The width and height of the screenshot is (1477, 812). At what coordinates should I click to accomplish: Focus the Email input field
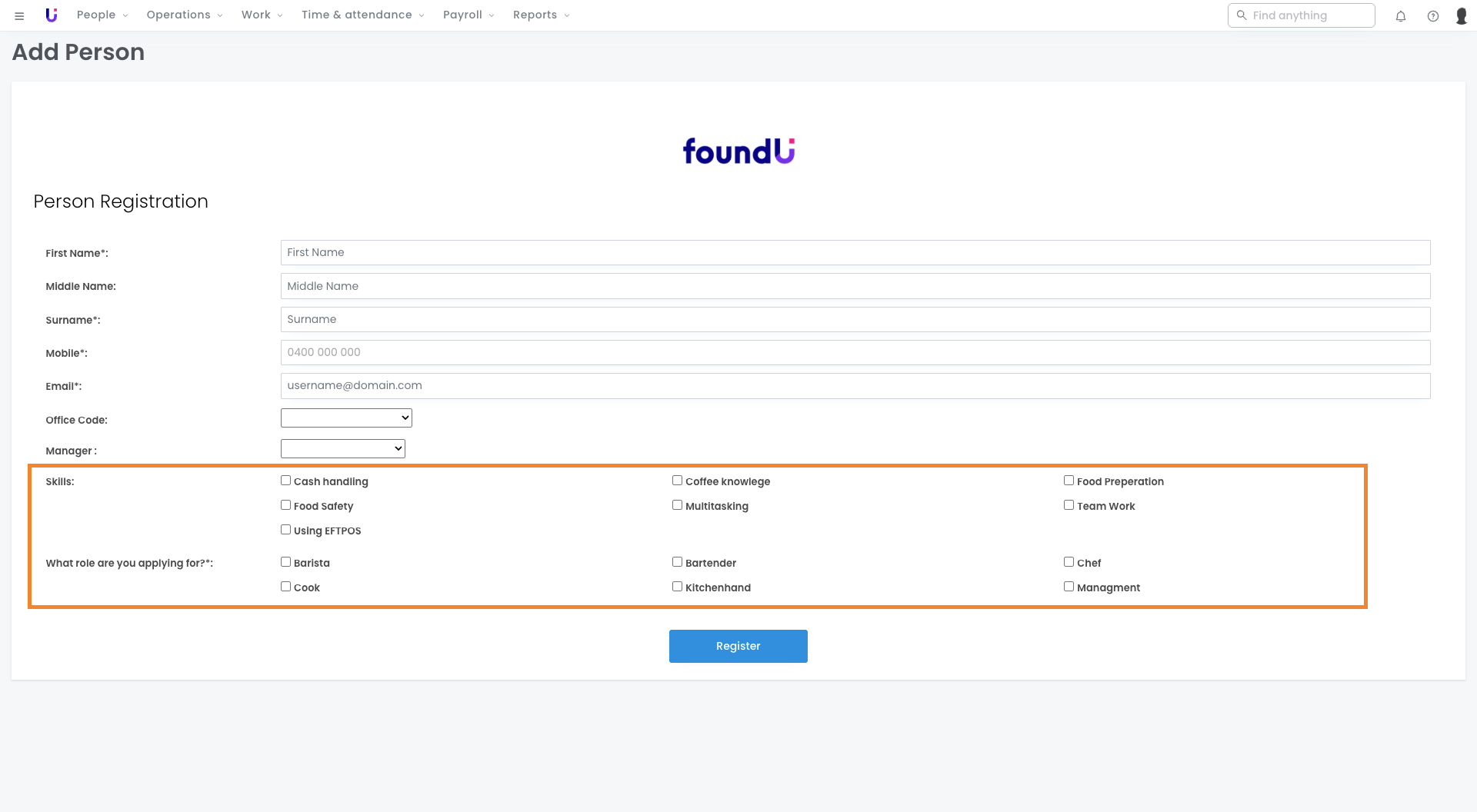[x=855, y=385]
